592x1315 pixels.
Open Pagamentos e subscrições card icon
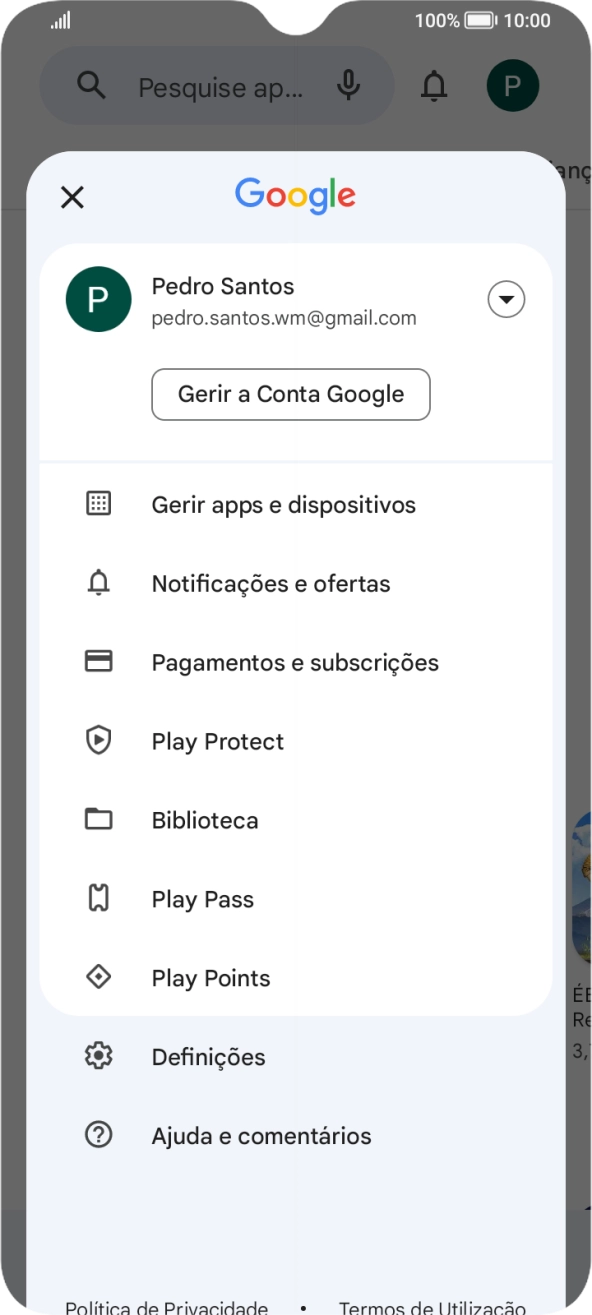[98, 661]
